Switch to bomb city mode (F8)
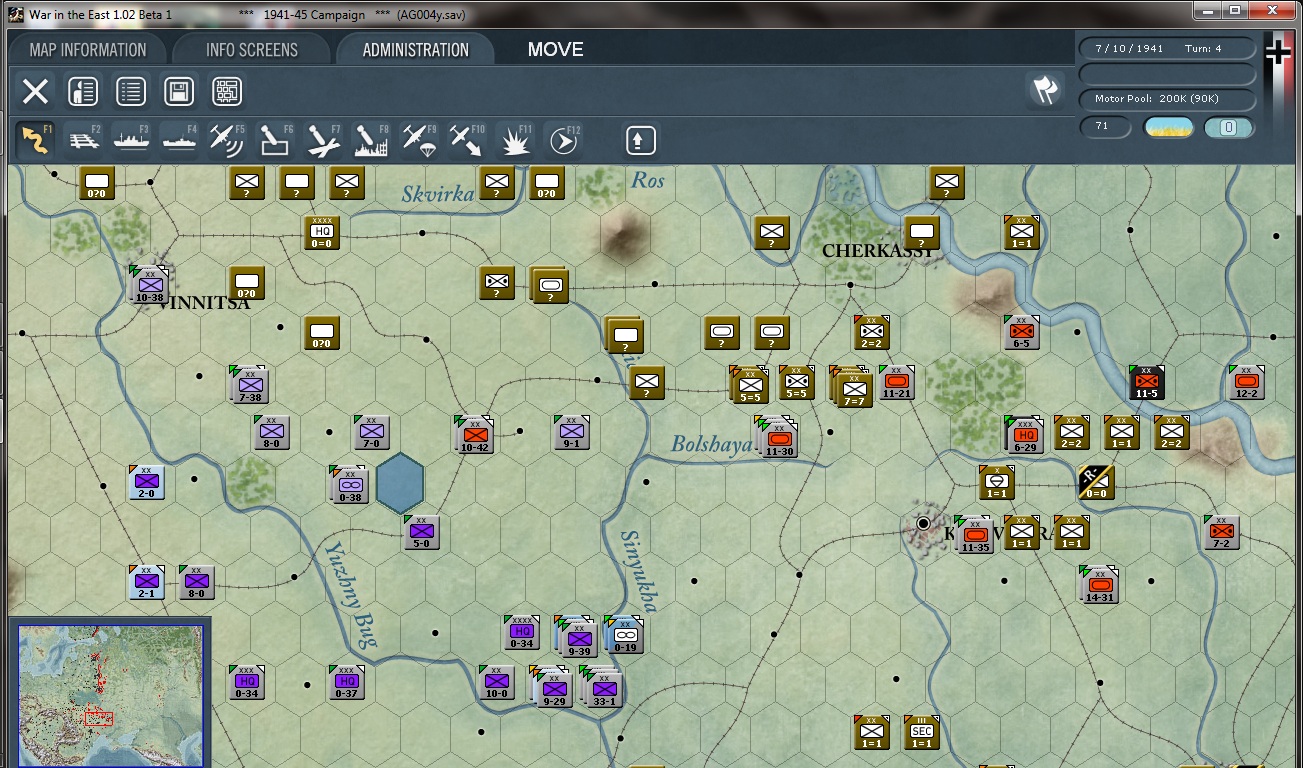 click(x=371, y=140)
